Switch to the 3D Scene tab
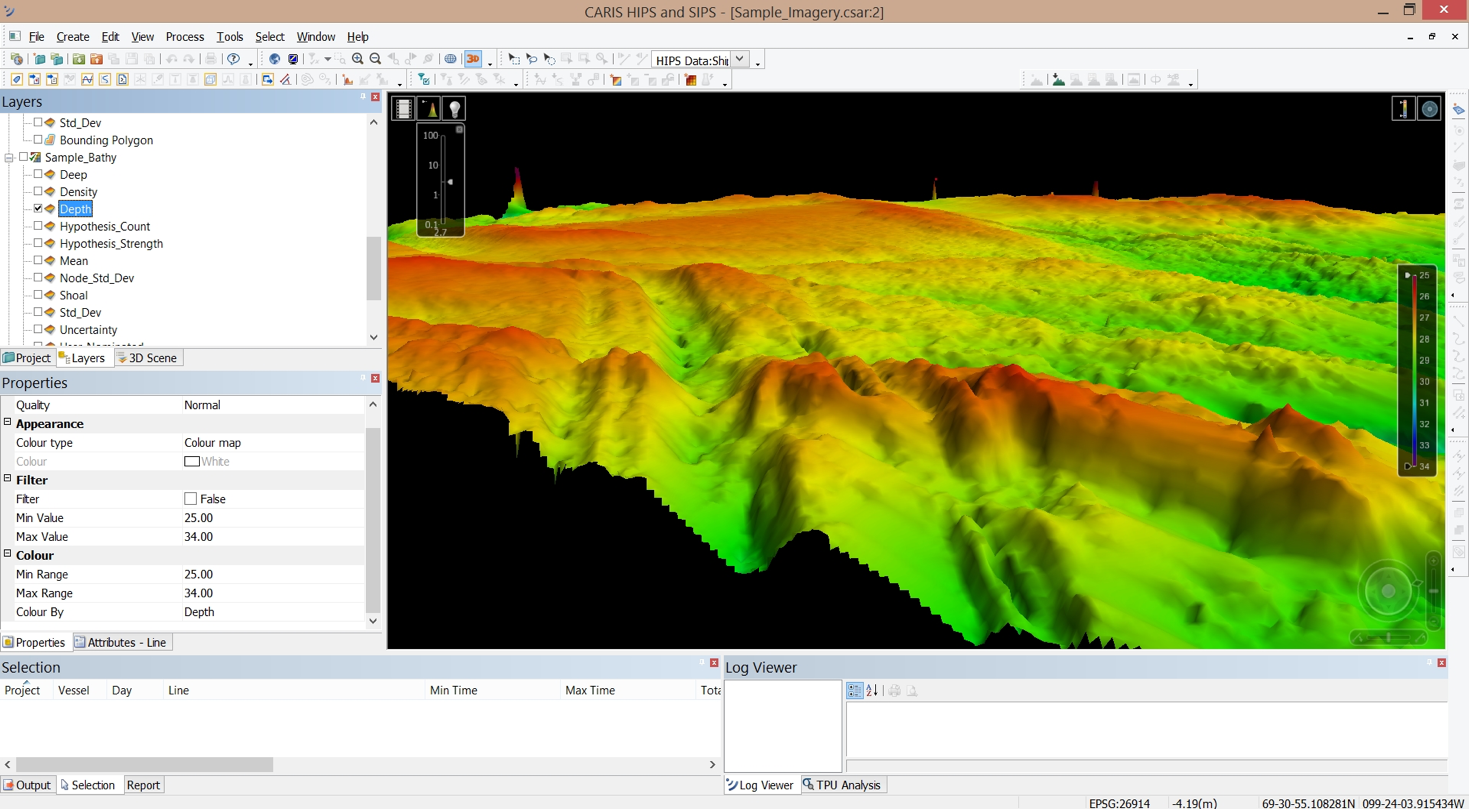 pos(147,358)
